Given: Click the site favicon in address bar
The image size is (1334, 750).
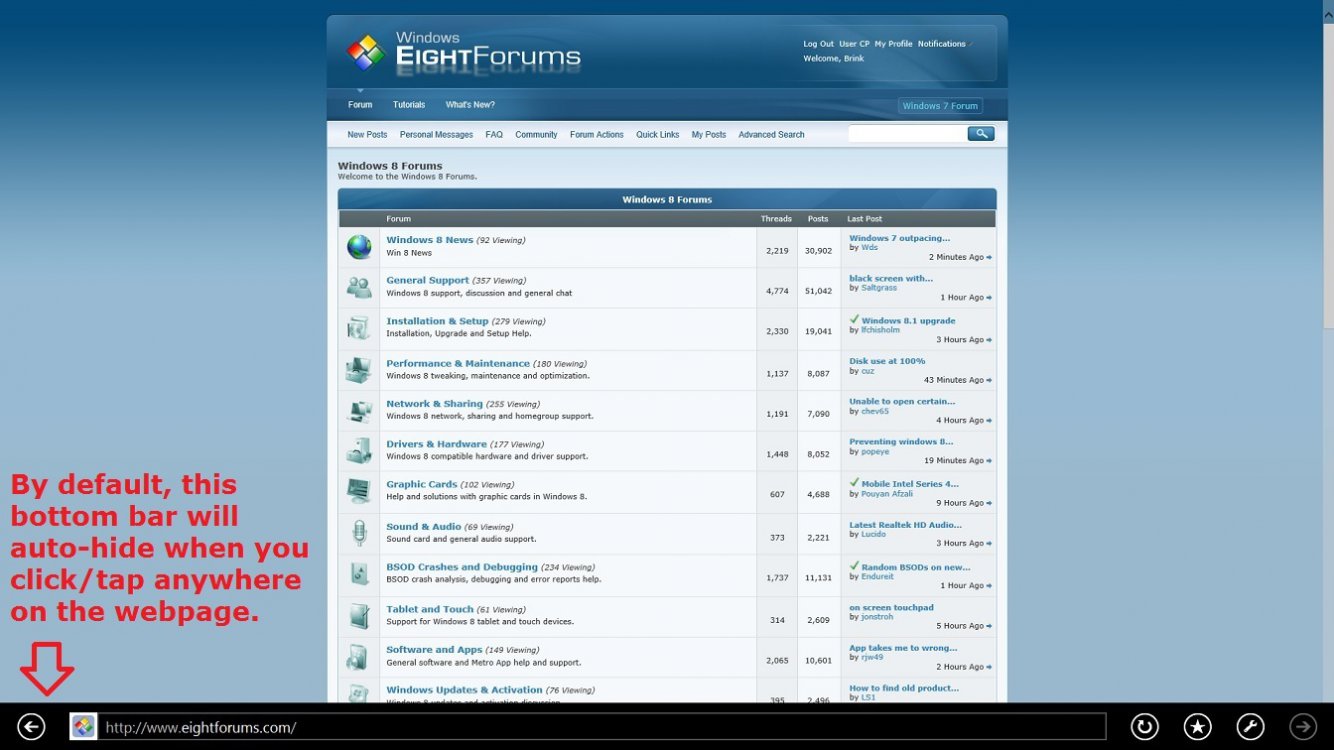Looking at the screenshot, I should click(x=83, y=727).
